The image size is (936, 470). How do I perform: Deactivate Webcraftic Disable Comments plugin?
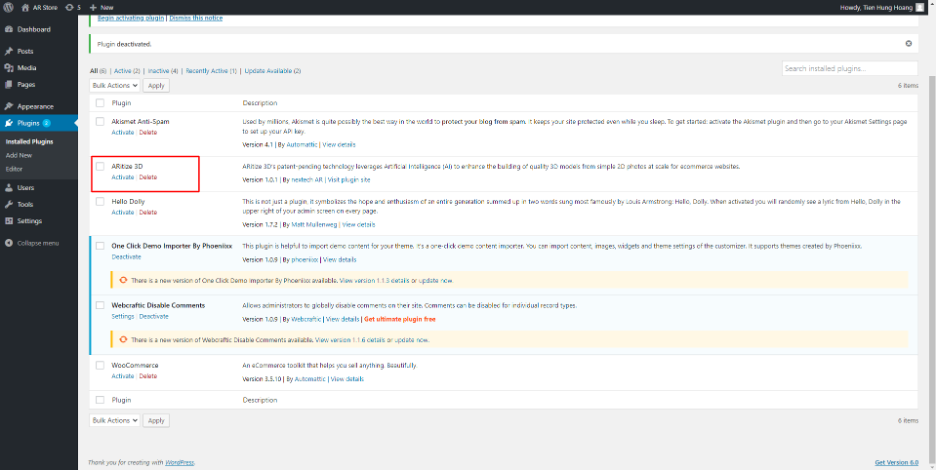(x=154, y=316)
